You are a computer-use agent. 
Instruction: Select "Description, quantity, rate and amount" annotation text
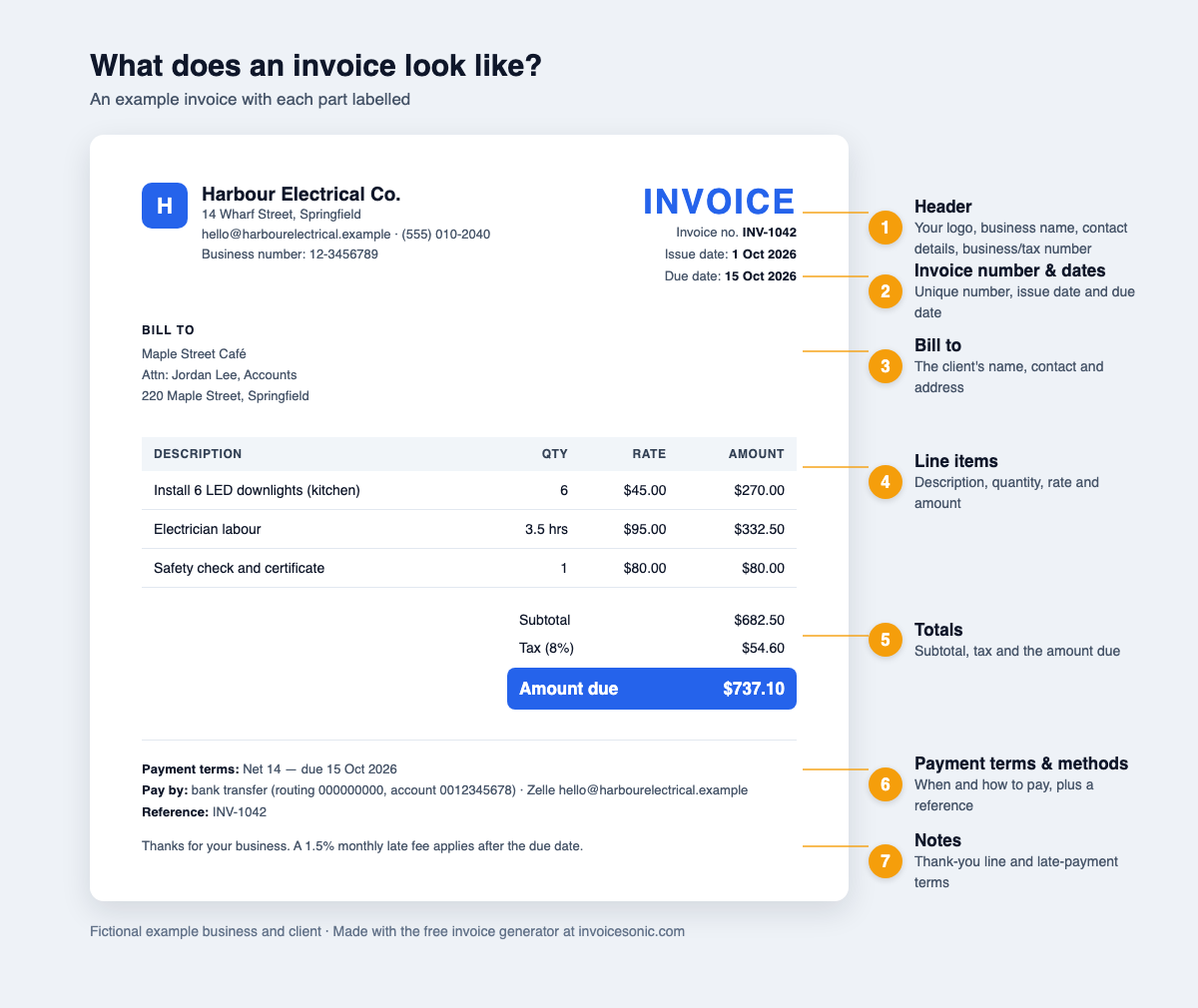tap(1006, 493)
